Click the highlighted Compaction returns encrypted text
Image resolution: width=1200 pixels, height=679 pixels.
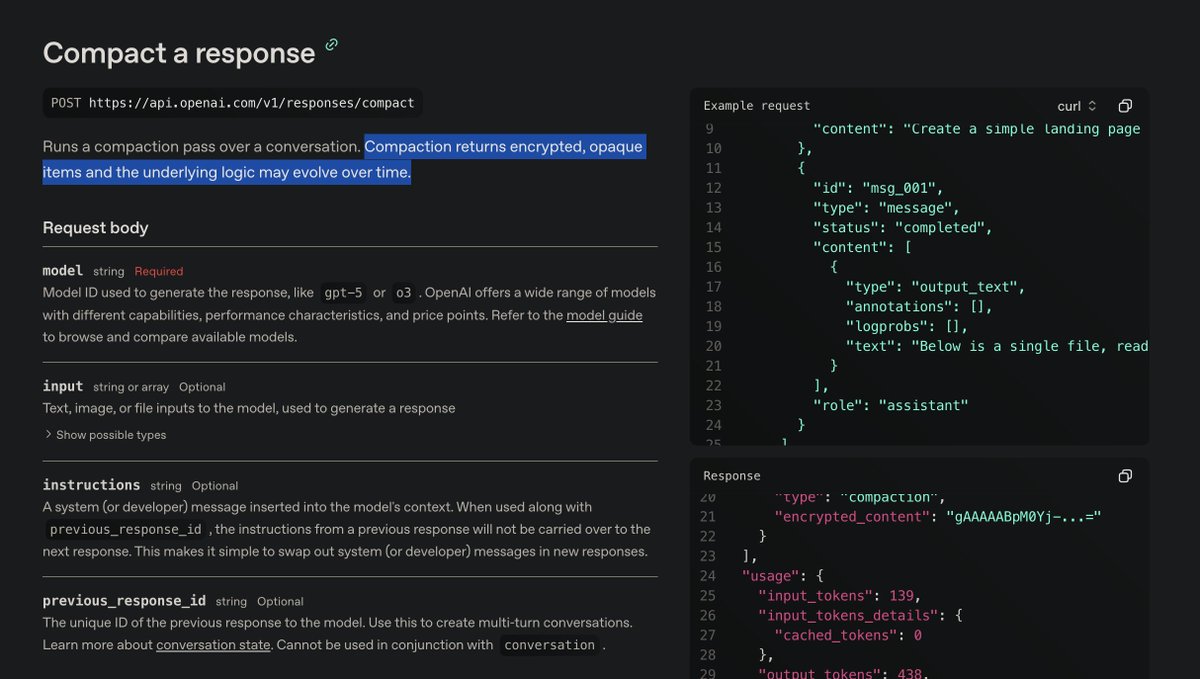point(343,160)
